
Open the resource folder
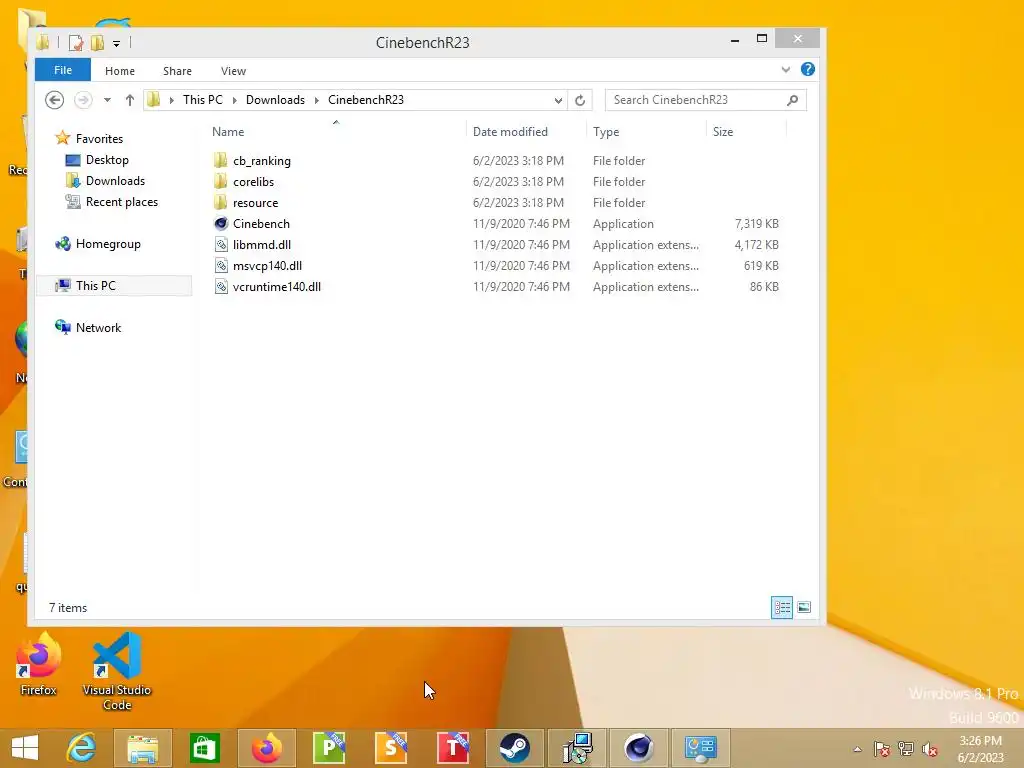(x=255, y=203)
